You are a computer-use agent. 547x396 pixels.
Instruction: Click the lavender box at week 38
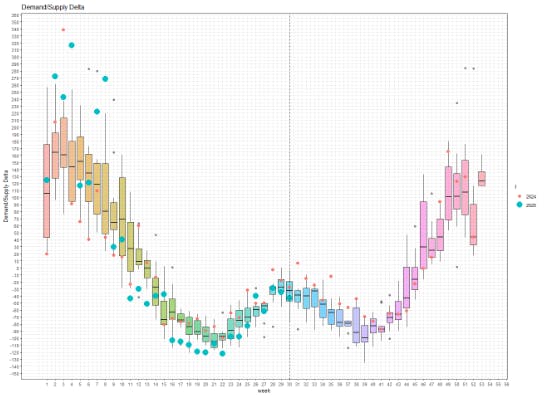point(356,325)
